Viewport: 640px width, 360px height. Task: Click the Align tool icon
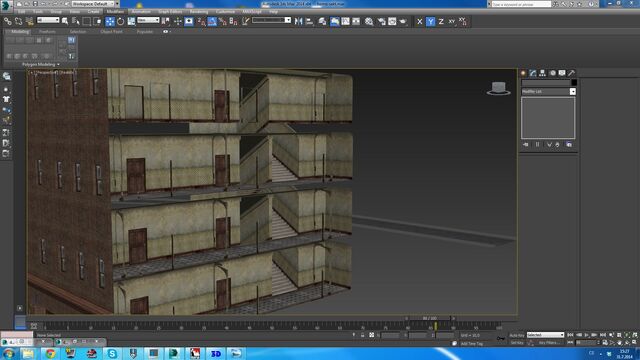[309, 21]
